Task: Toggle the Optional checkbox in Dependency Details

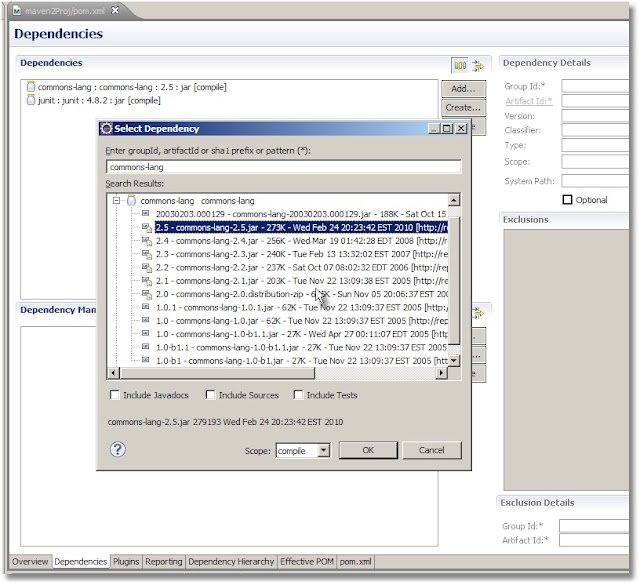Action: pyautogui.click(x=567, y=200)
